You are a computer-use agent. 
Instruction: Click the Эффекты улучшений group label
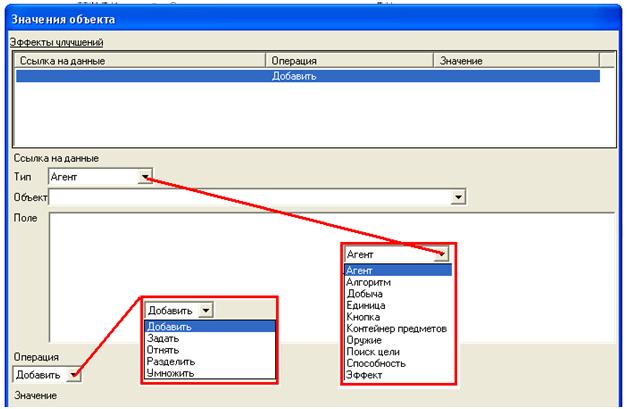pyautogui.click(x=56, y=42)
